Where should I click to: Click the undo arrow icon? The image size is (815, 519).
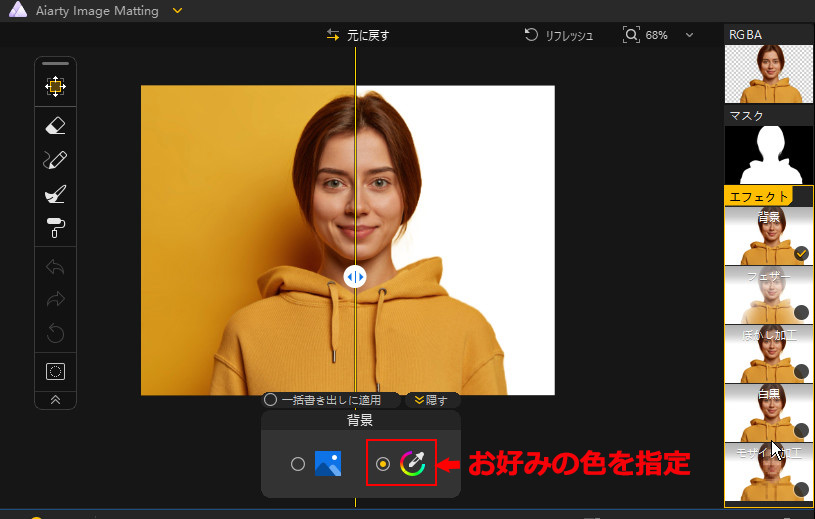tap(55, 267)
